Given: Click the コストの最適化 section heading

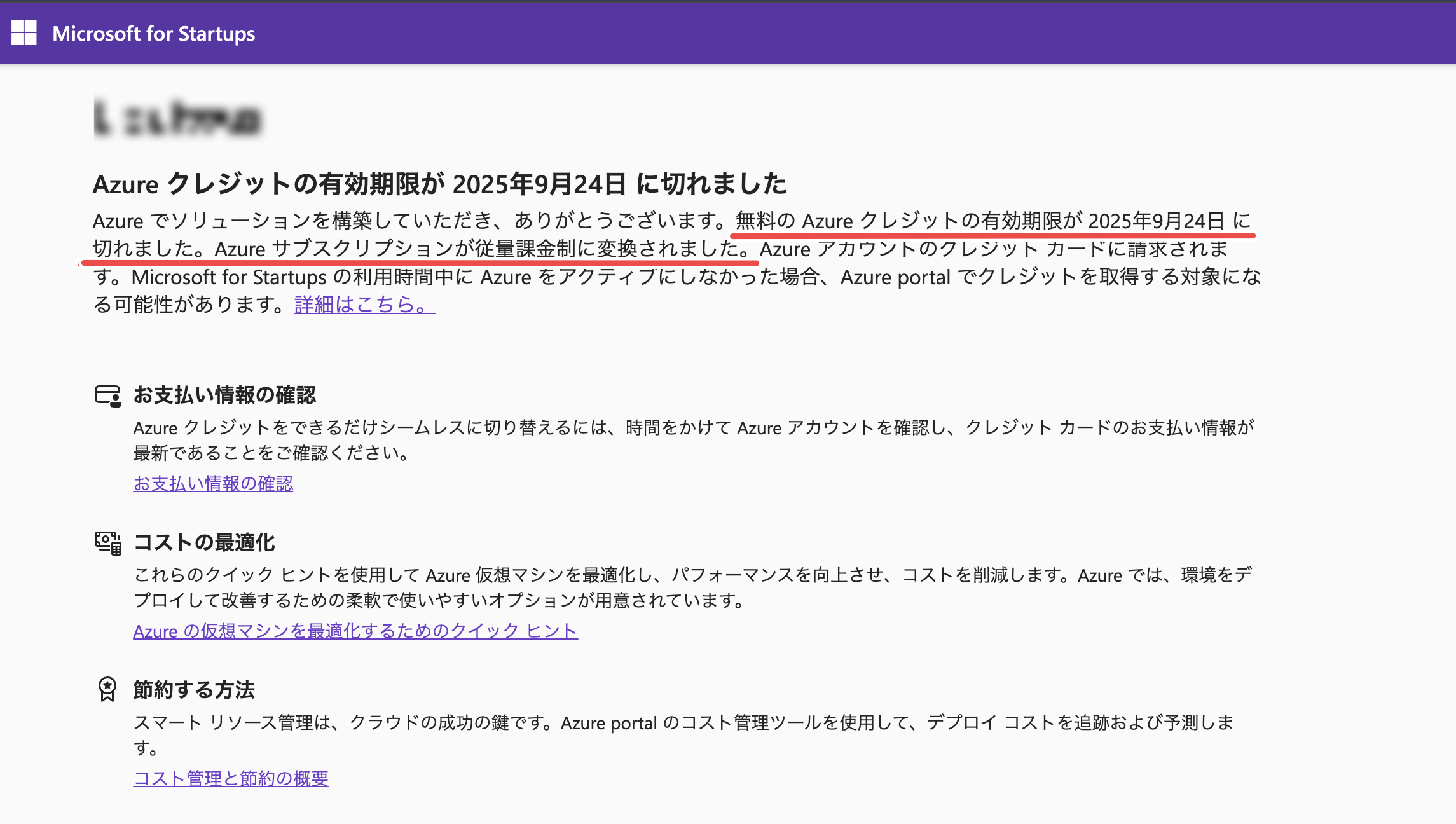Looking at the screenshot, I should point(204,542).
